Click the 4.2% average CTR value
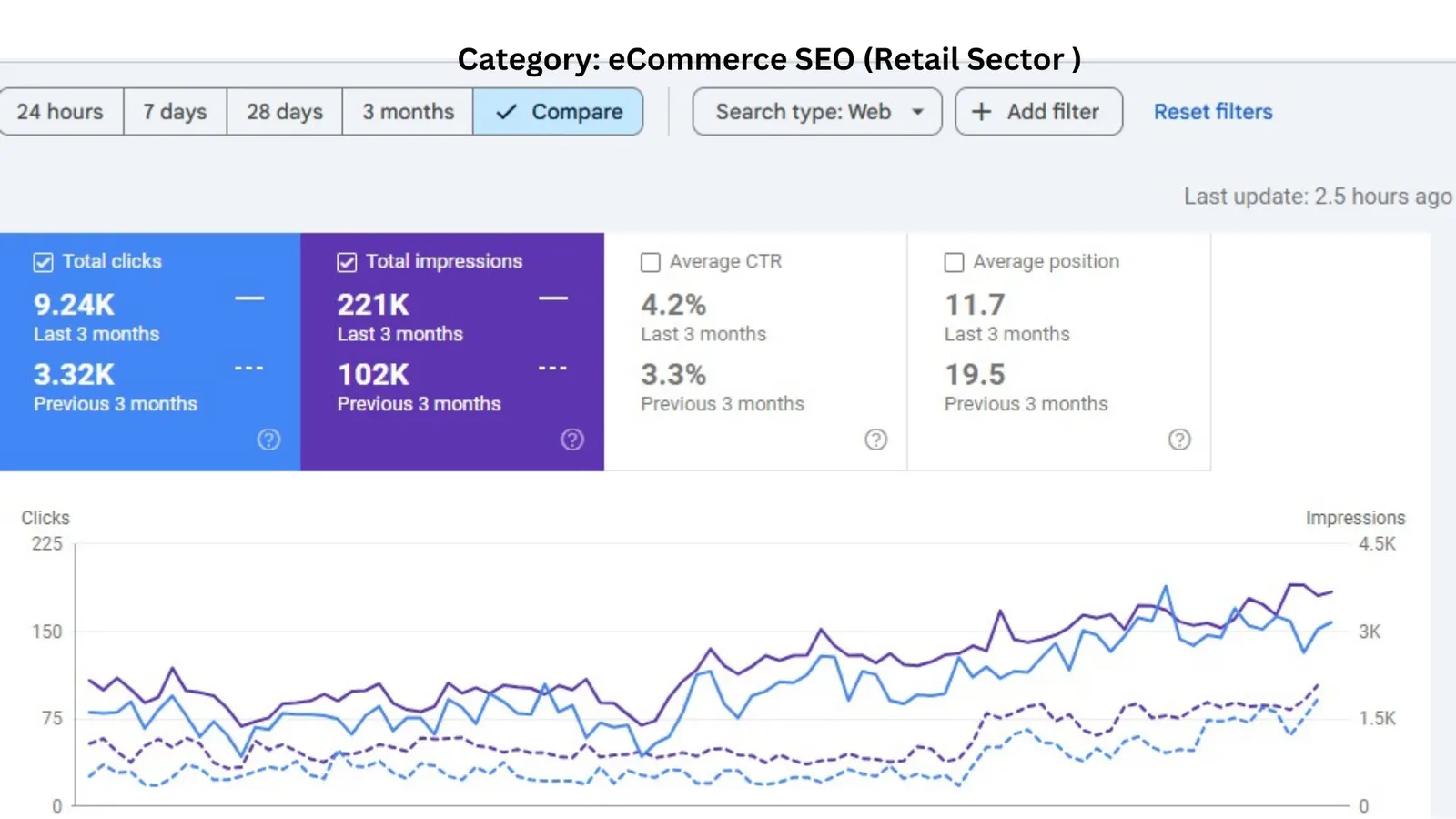The image size is (1456, 819). 673,304
